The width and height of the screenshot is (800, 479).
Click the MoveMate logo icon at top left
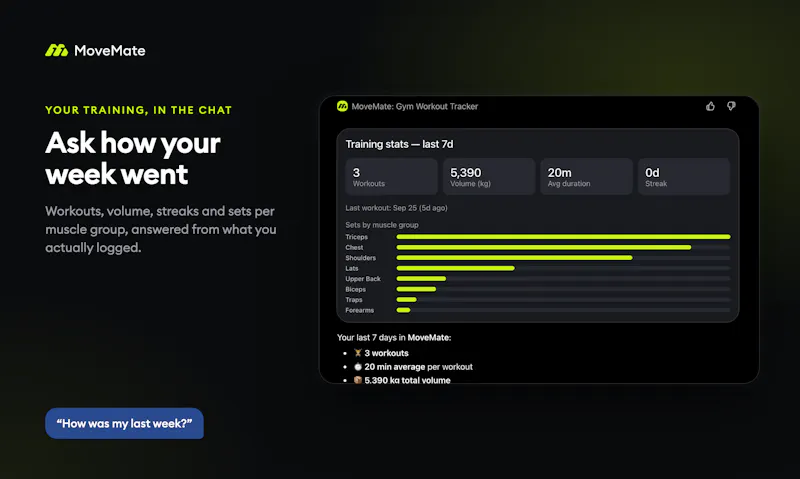point(57,51)
